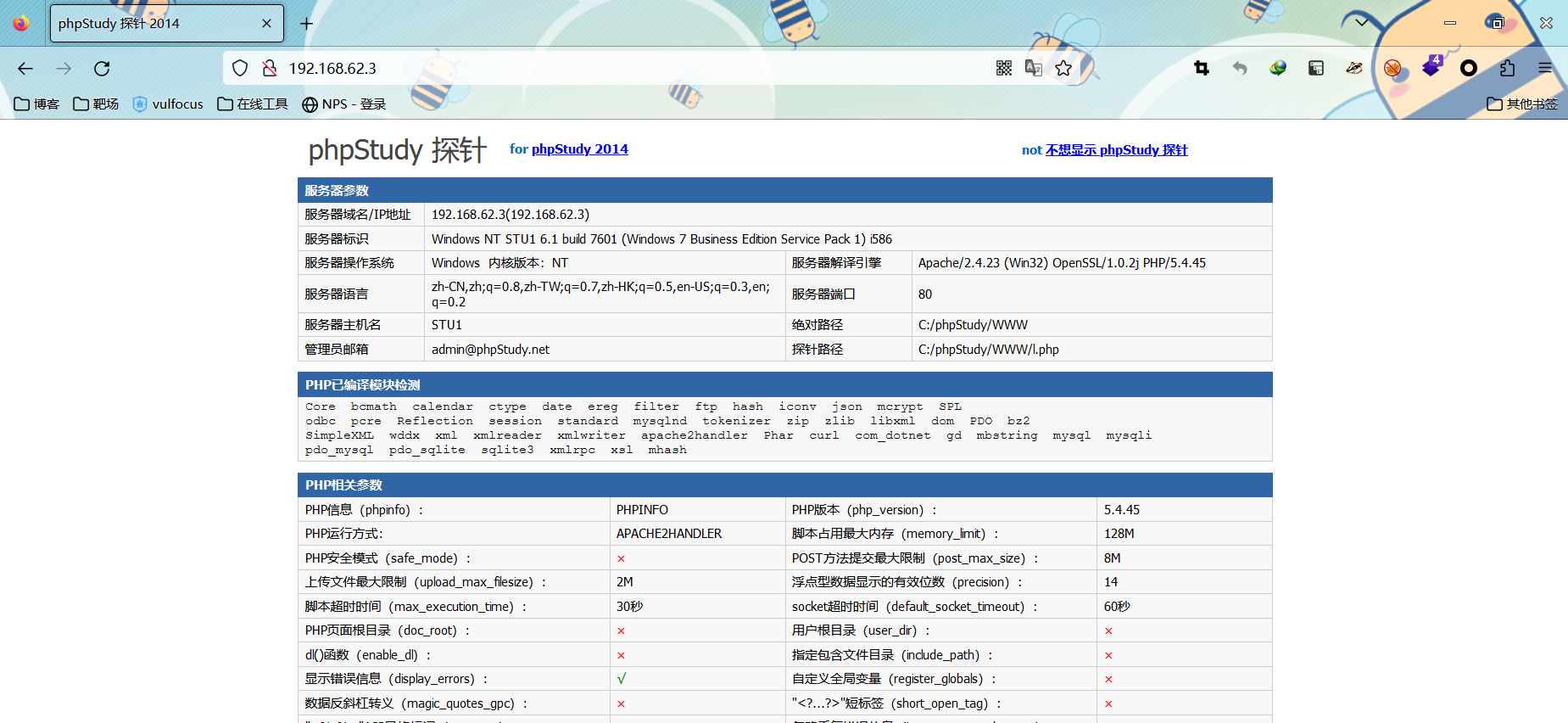Click the precision value 14
Image resolution: width=1568 pixels, height=723 pixels.
tap(1111, 582)
